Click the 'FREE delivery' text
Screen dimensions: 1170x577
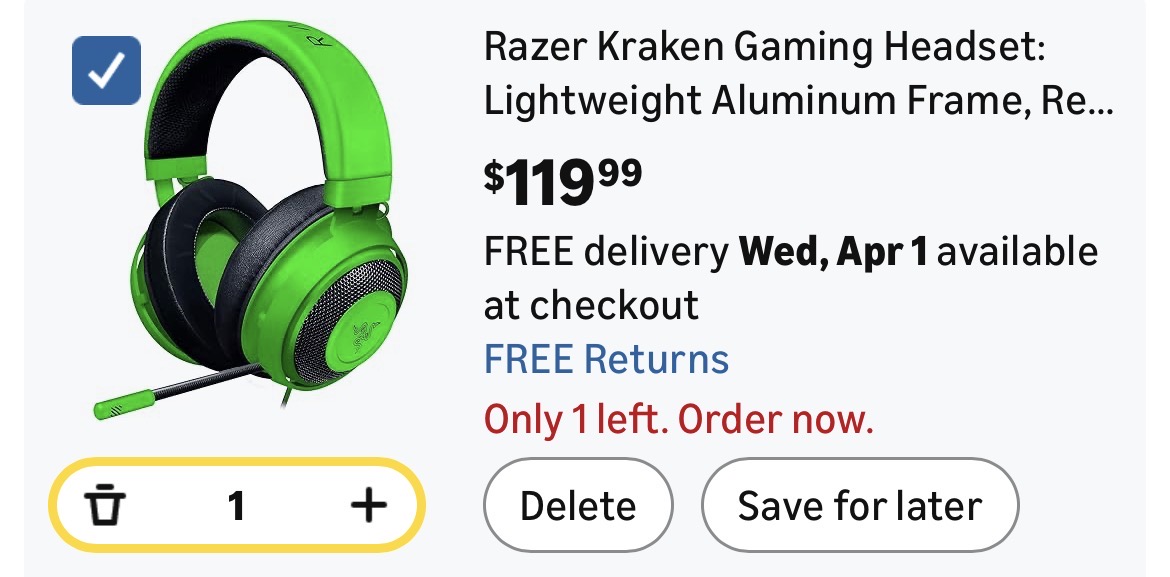click(606, 252)
